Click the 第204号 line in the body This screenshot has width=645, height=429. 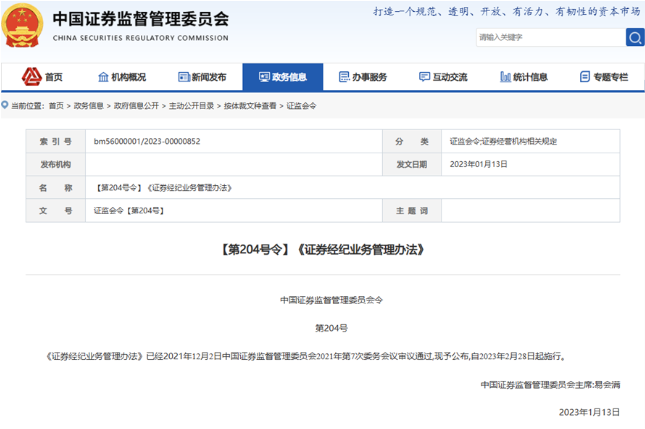click(332, 328)
